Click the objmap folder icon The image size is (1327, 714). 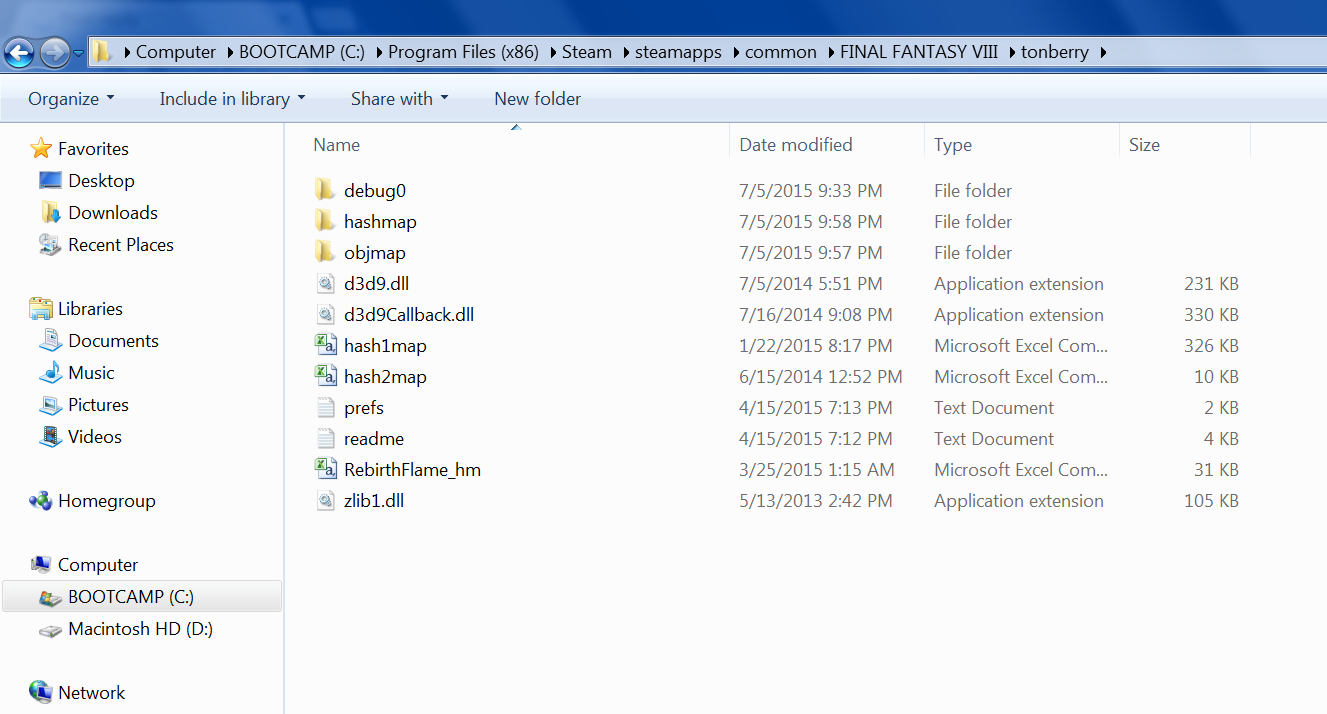coord(325,252)
